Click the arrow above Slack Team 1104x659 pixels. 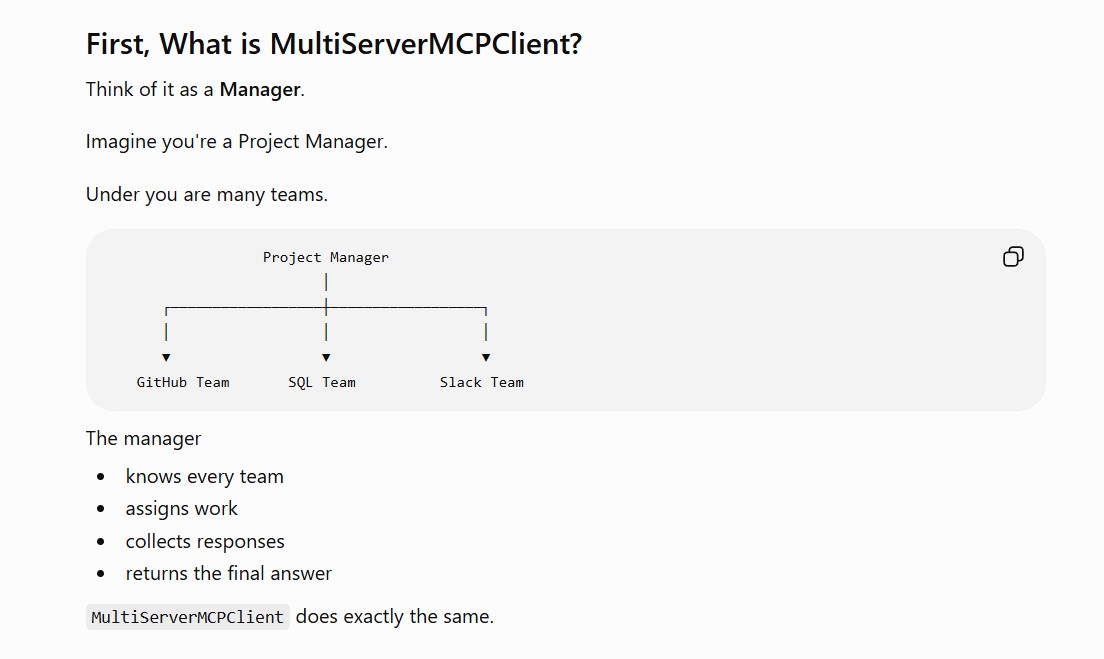coord(486,358)
